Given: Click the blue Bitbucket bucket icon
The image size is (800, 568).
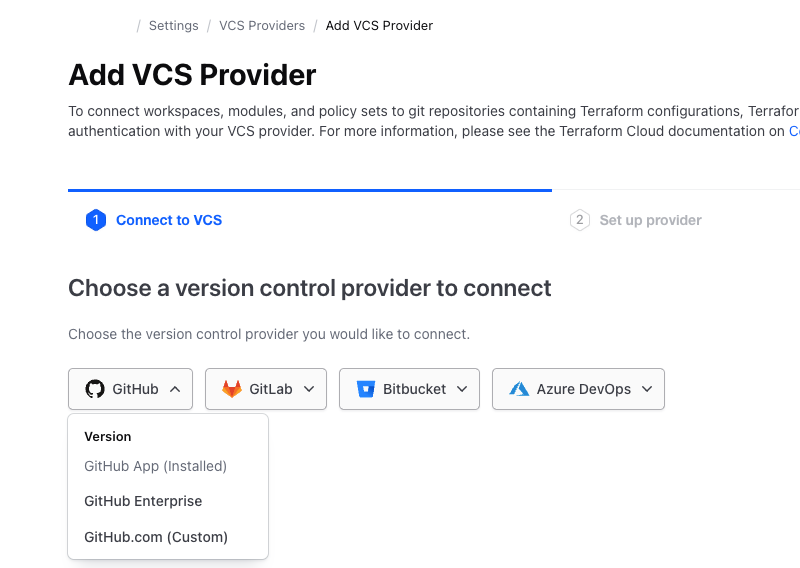Looking at the screenshot, I should coord(365,389).
